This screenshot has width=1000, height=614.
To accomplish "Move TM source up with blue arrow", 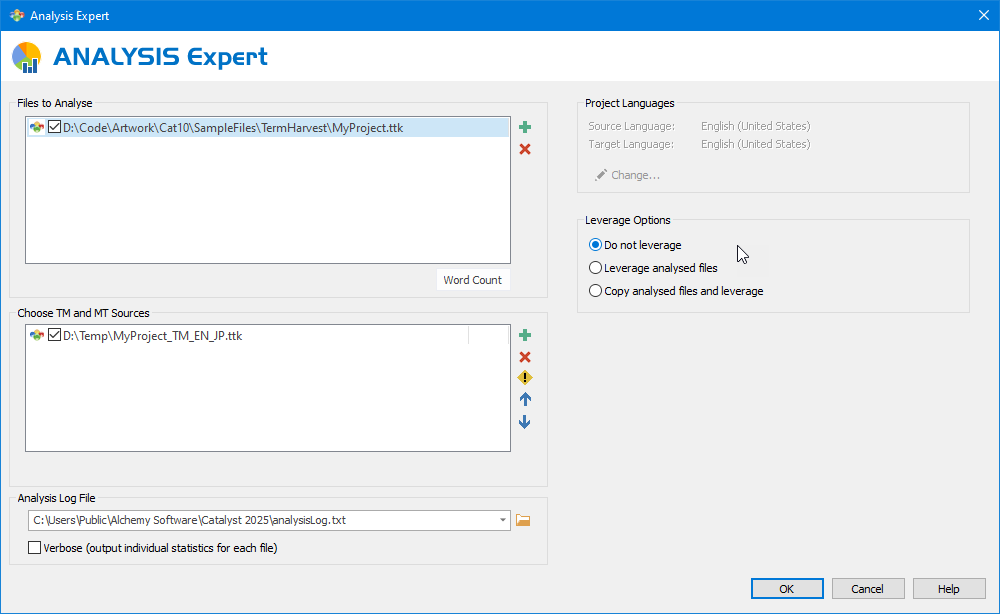I will click(525, 399).
